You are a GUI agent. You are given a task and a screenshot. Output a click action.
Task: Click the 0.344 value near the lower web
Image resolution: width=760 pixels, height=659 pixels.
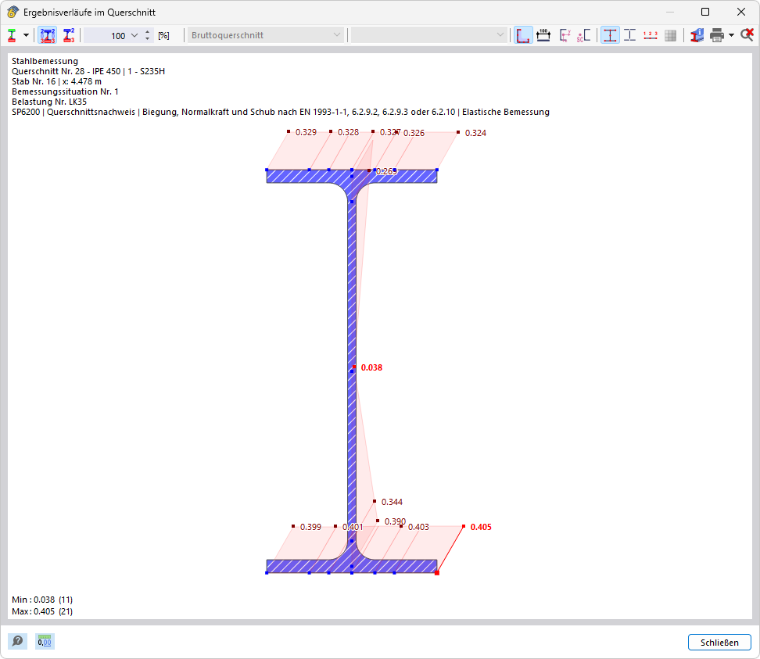[x=392, y=502]
